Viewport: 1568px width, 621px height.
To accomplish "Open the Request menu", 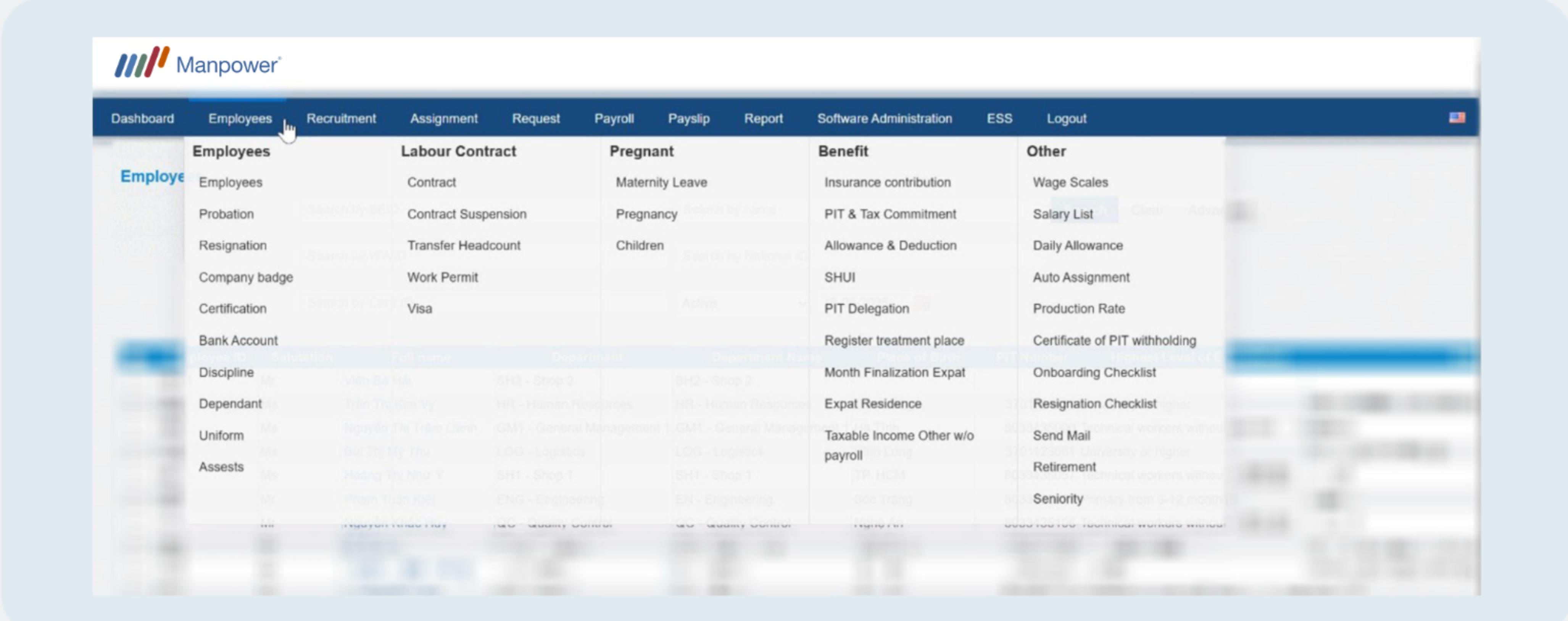I will pyautogui.click(x=536, y=119).
